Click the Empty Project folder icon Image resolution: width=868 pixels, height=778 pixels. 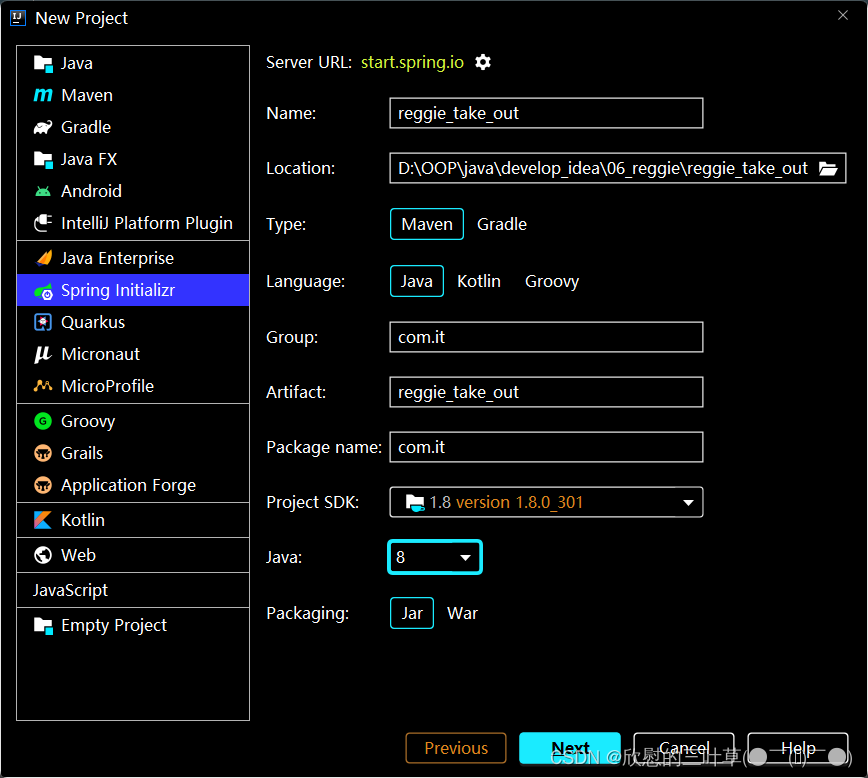(x=43, y=626)
